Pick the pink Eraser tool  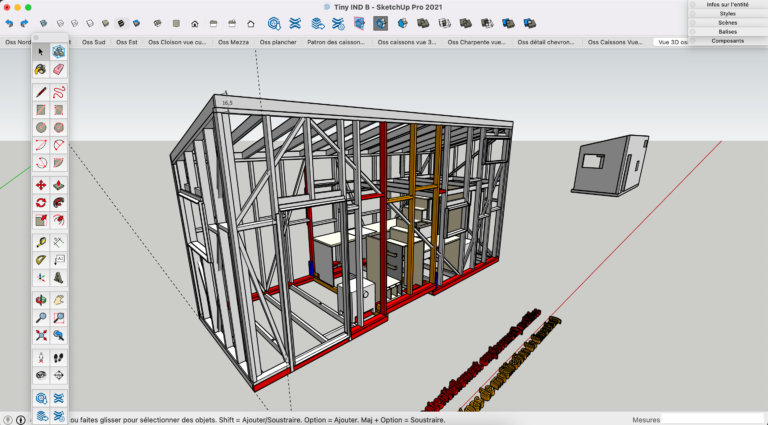(x=58, y=70)
